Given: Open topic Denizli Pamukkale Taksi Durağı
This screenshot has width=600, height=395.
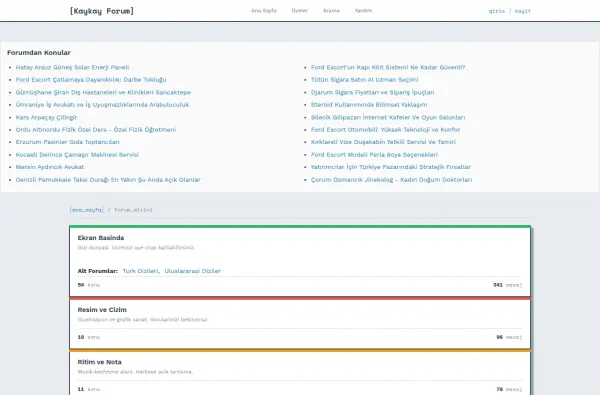Looking at the screenshot, I should [108, 180].
